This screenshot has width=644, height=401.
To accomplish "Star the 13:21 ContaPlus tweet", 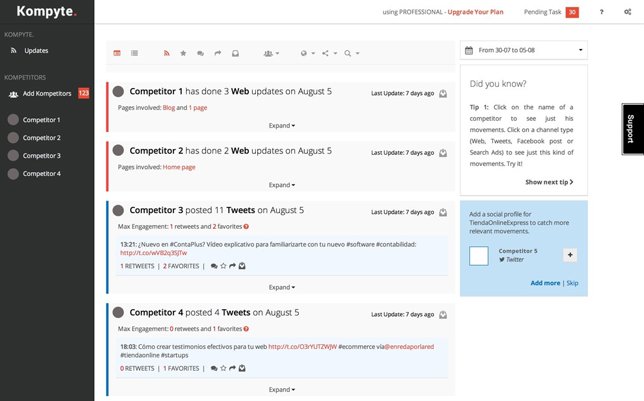I will point(223,266).
